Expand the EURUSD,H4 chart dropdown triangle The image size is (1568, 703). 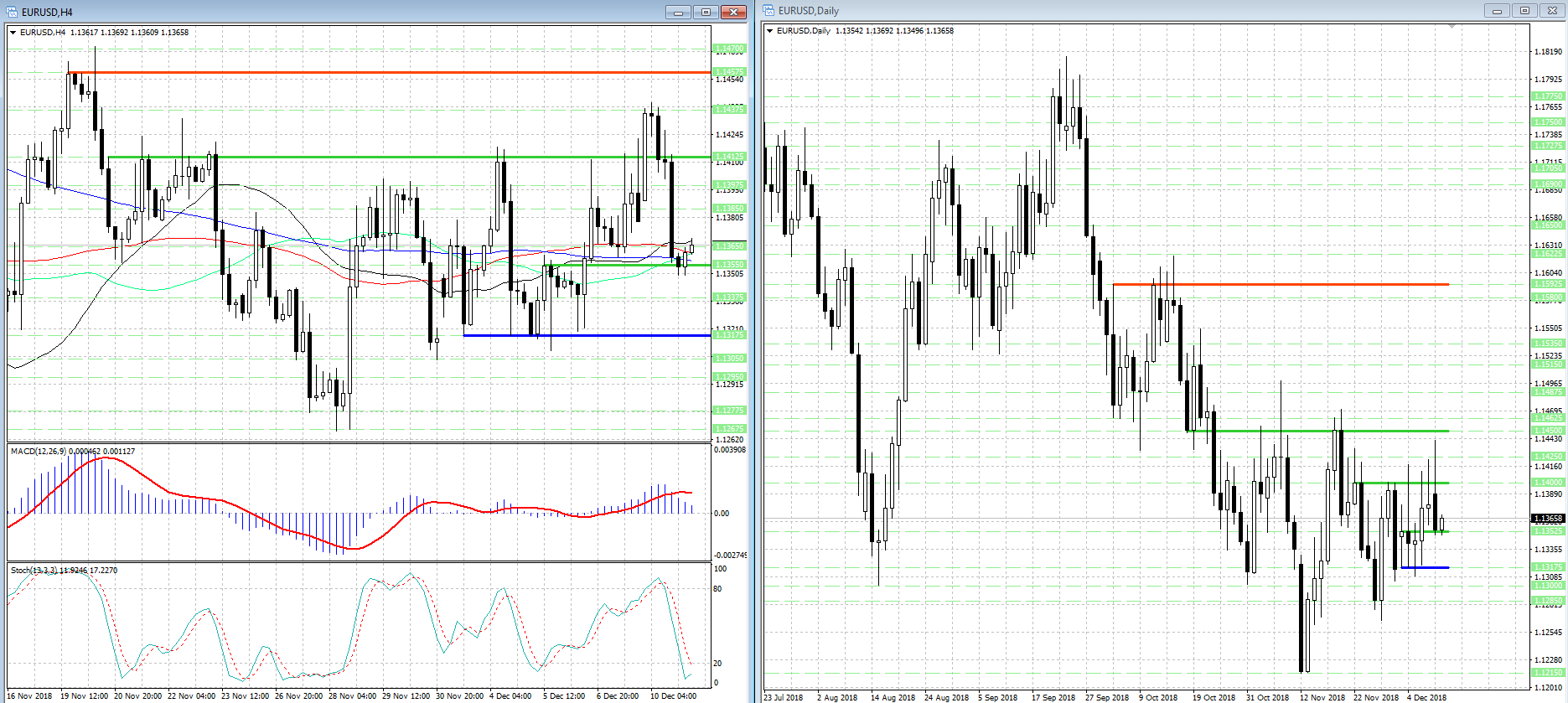[13, 33]
